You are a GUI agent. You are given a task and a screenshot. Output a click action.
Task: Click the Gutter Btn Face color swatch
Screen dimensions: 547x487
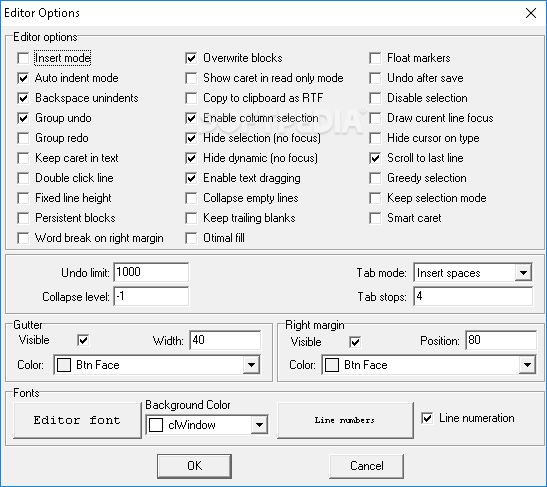[x=64, y=365]
